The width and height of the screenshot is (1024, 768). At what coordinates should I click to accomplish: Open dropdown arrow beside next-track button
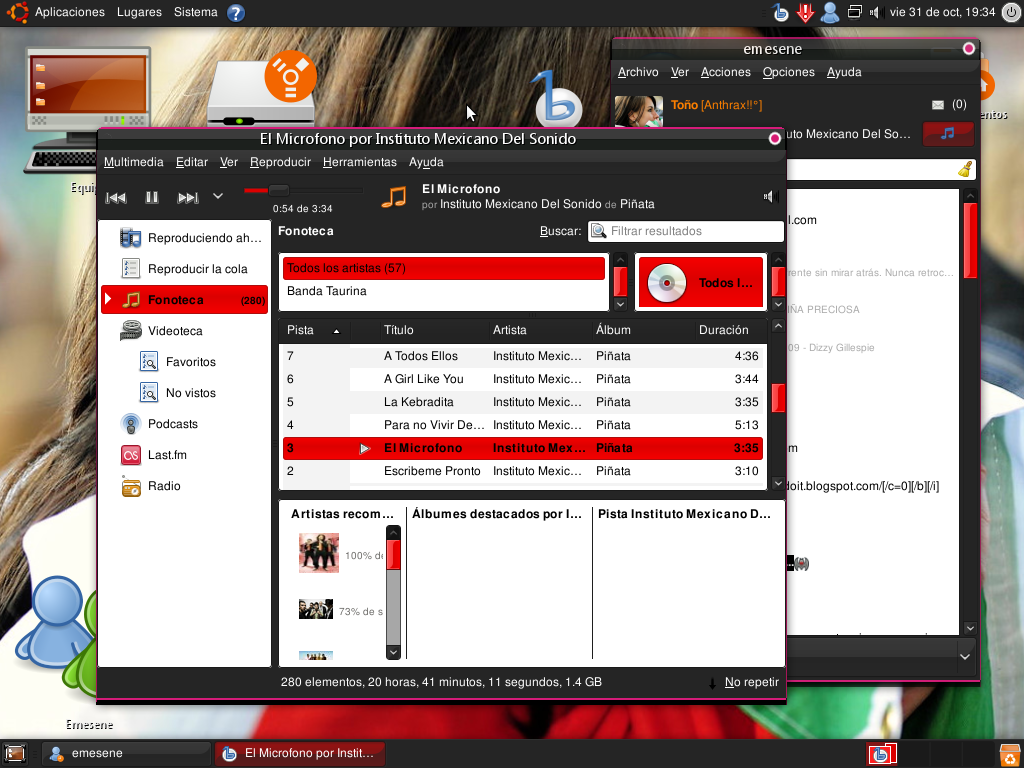point(218,196)
